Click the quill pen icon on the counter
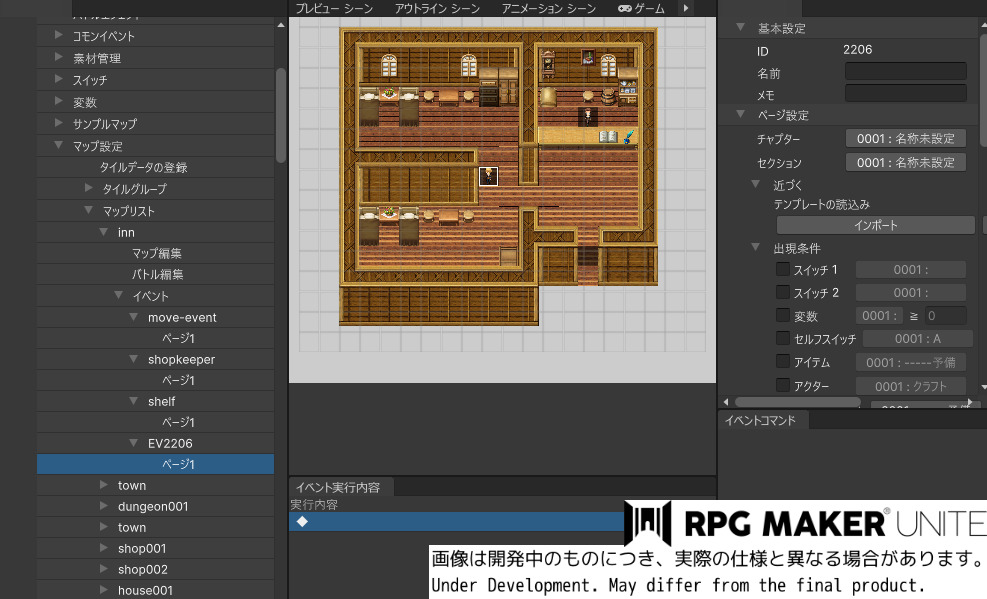Screen dimensions: 987x599 tap(629, 136)
